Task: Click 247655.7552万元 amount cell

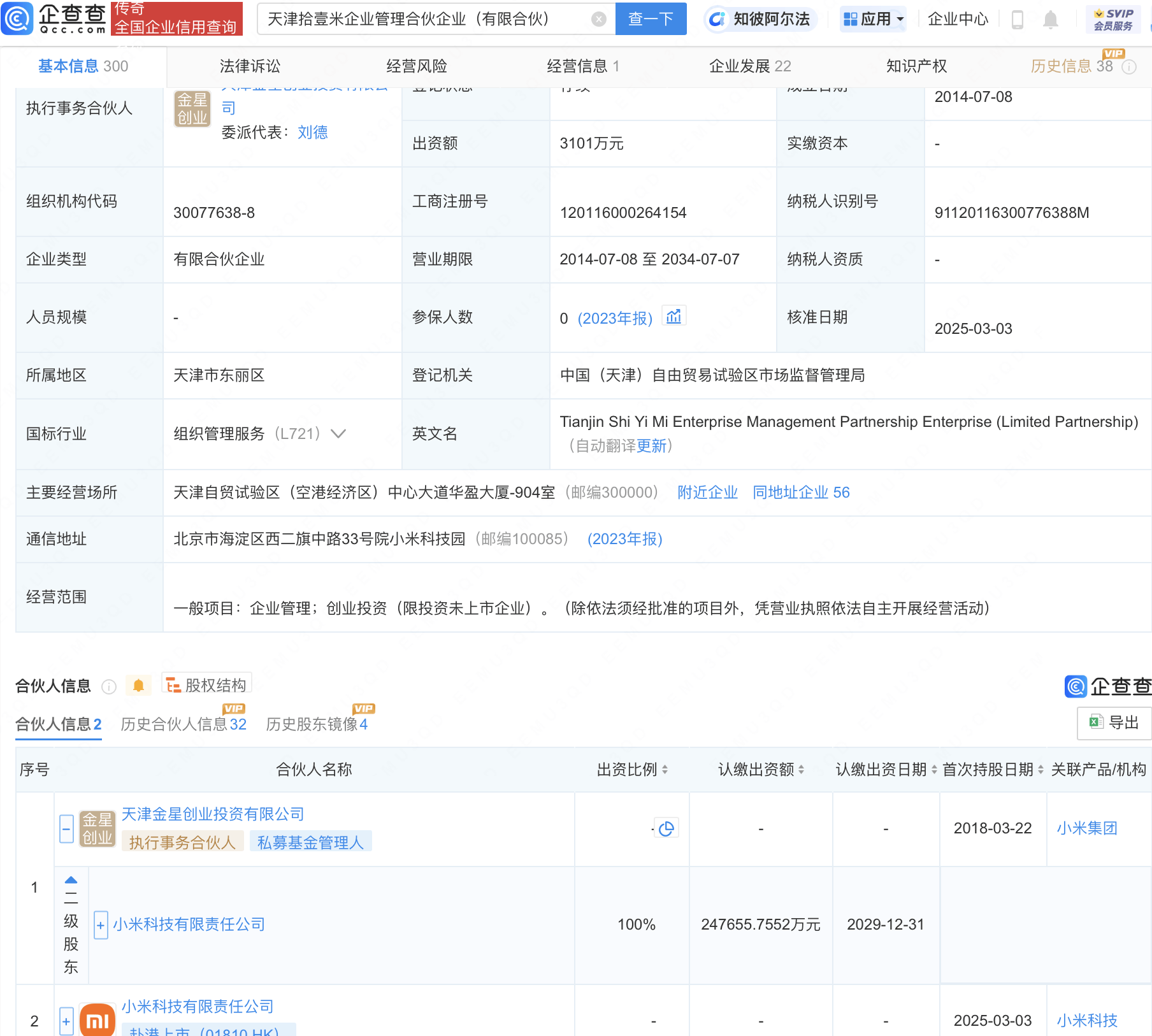Action: (761, 924)
